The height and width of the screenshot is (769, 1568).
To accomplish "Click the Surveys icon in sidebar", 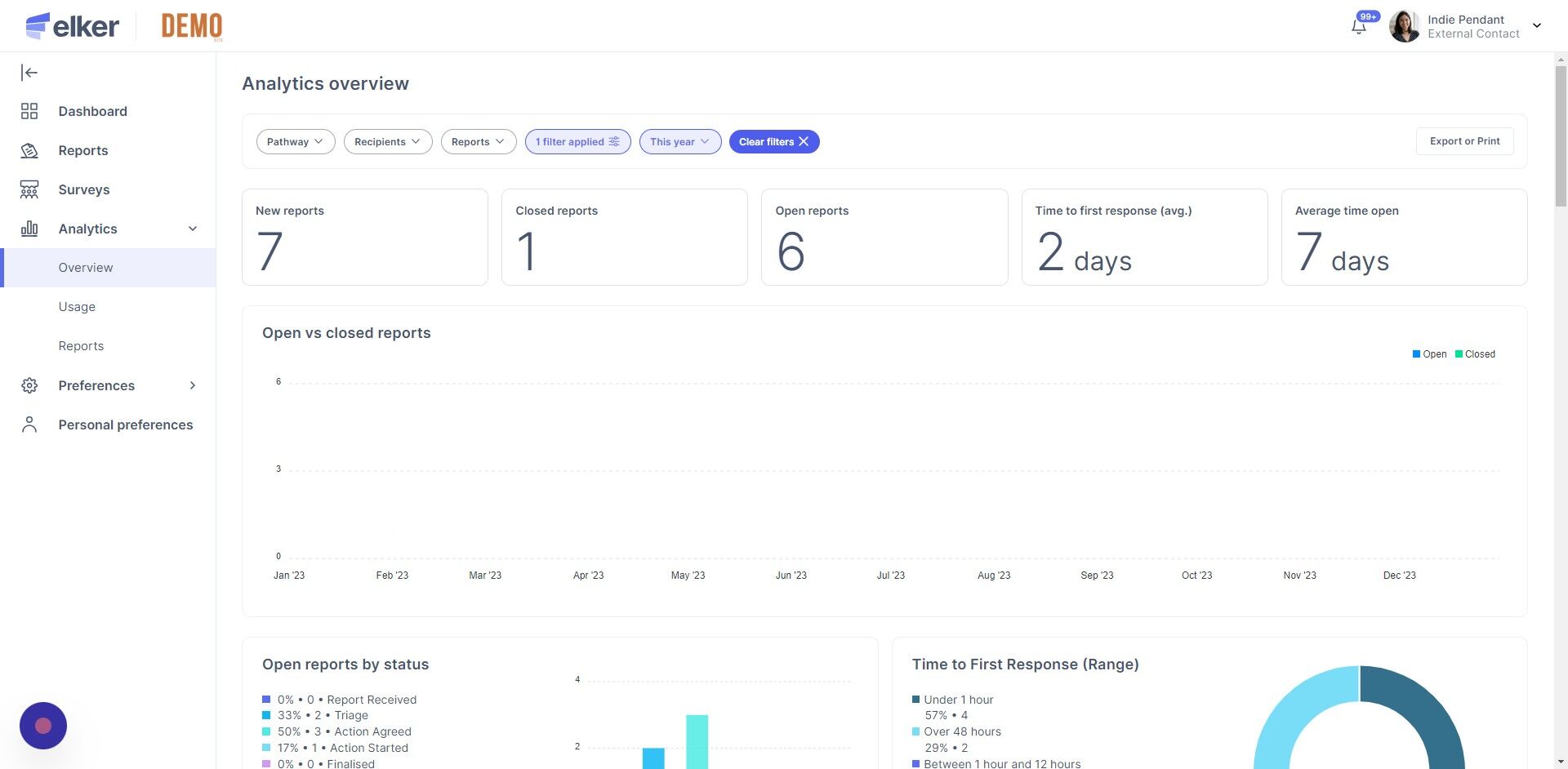I will [29, 189].
